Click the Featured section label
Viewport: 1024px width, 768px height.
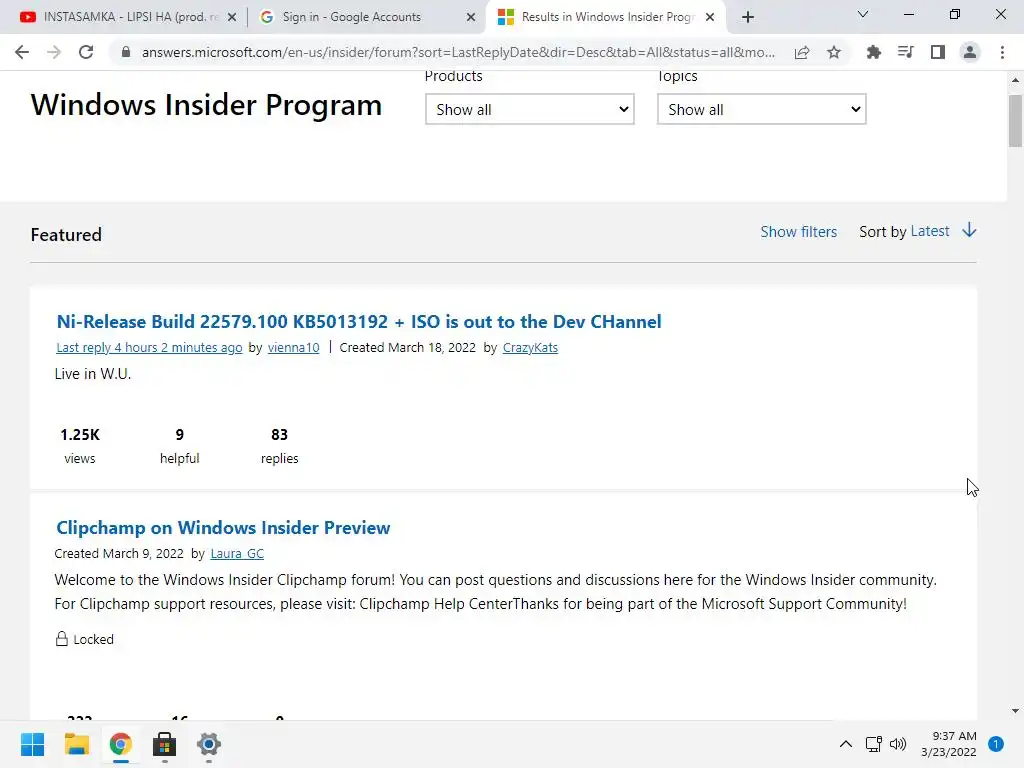tap(66, 234)
